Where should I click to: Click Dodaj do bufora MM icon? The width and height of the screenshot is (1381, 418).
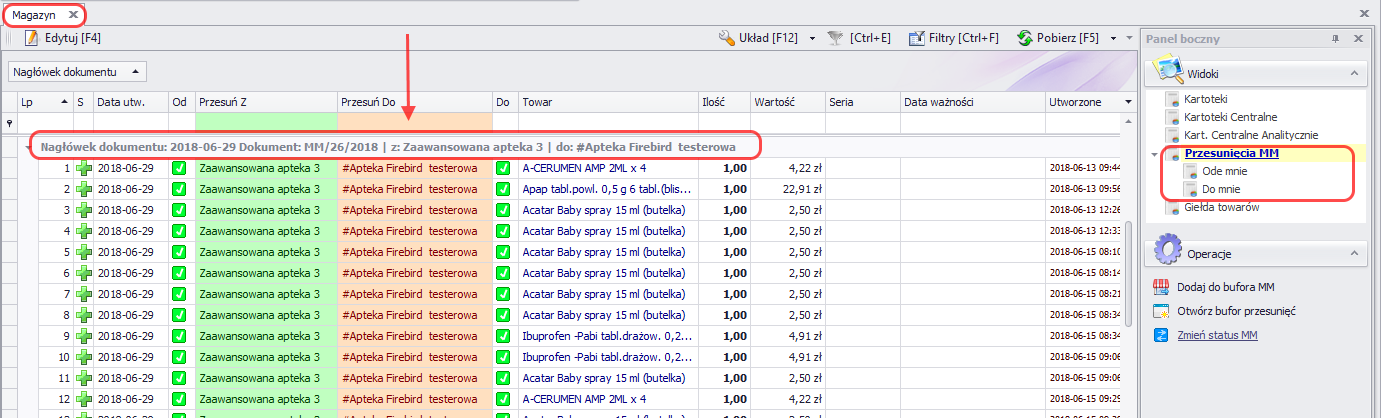1161,287
